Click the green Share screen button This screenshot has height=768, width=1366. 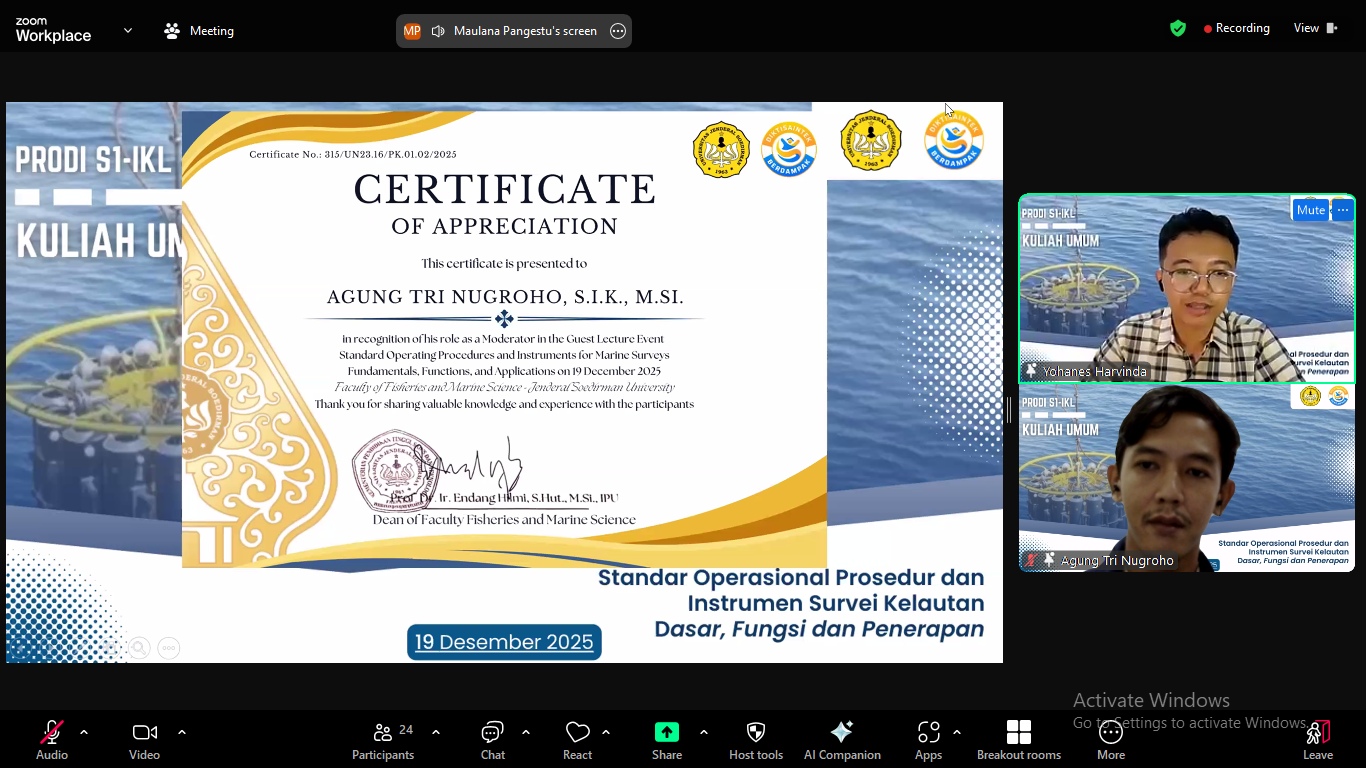pyautogui.click(x=667, y=739)
